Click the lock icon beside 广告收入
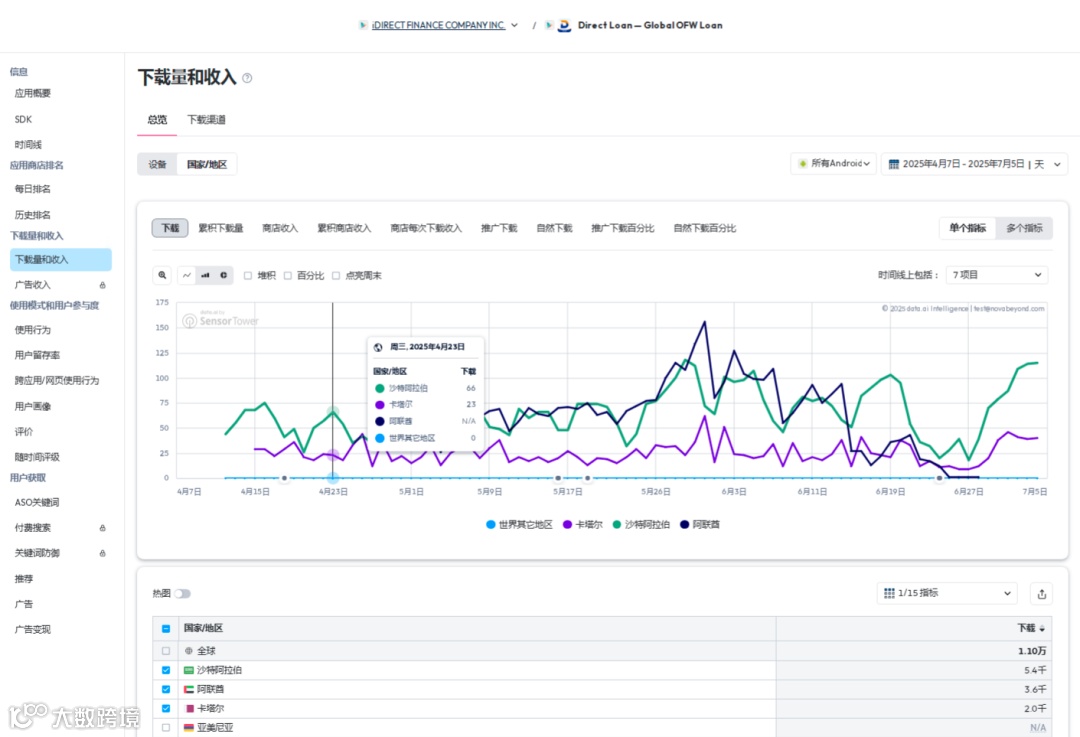This screenshot has height=737, width=1080. [102, 285]
